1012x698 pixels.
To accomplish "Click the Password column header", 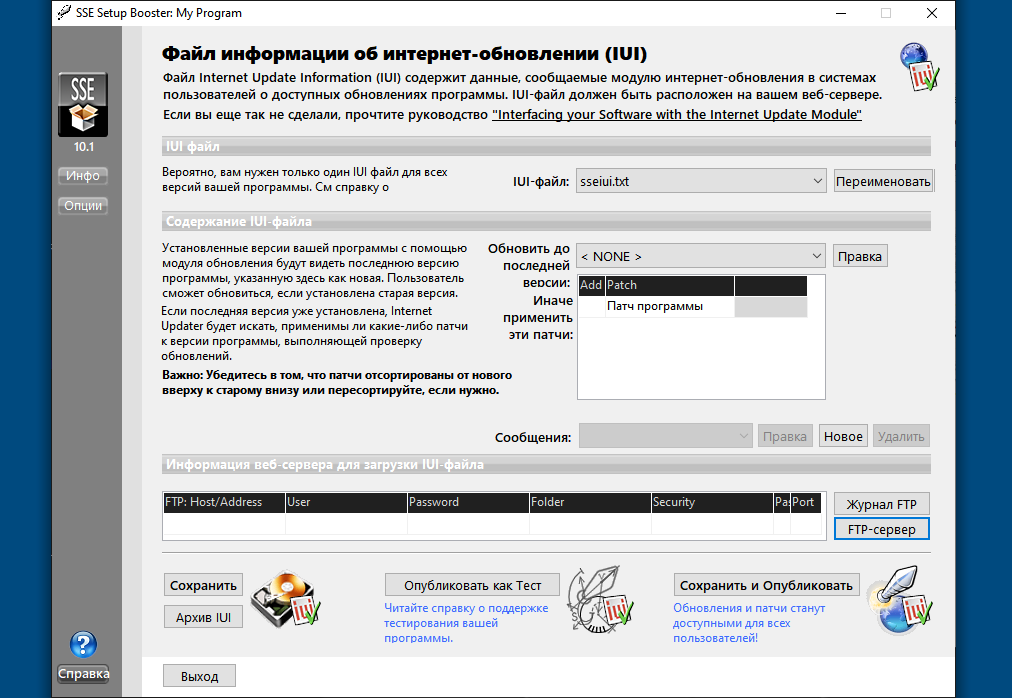I will pos(468,502).
